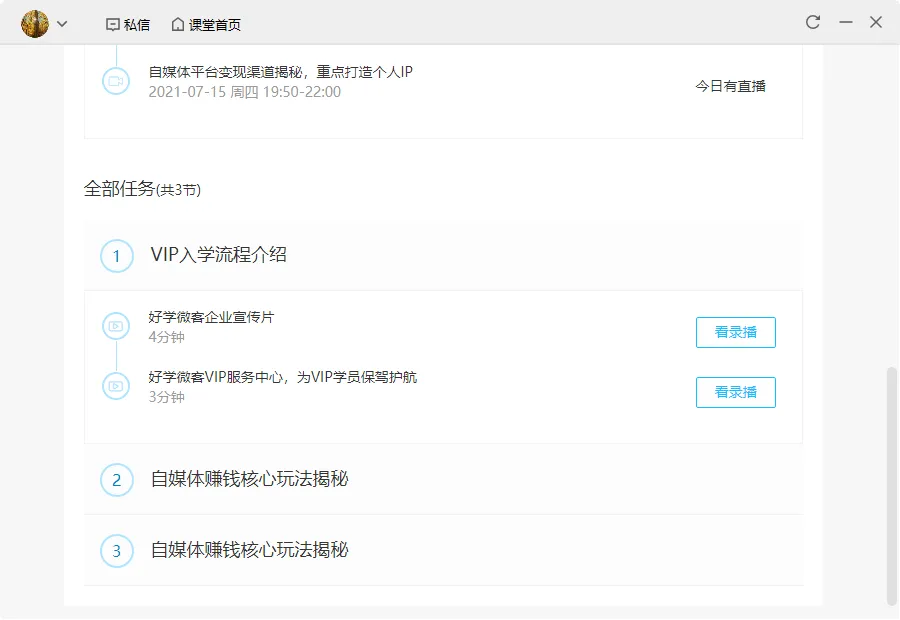Click the 3分钟 duration text
The height and width of the screenshot is (620, 900).
[x=166, y=397]
